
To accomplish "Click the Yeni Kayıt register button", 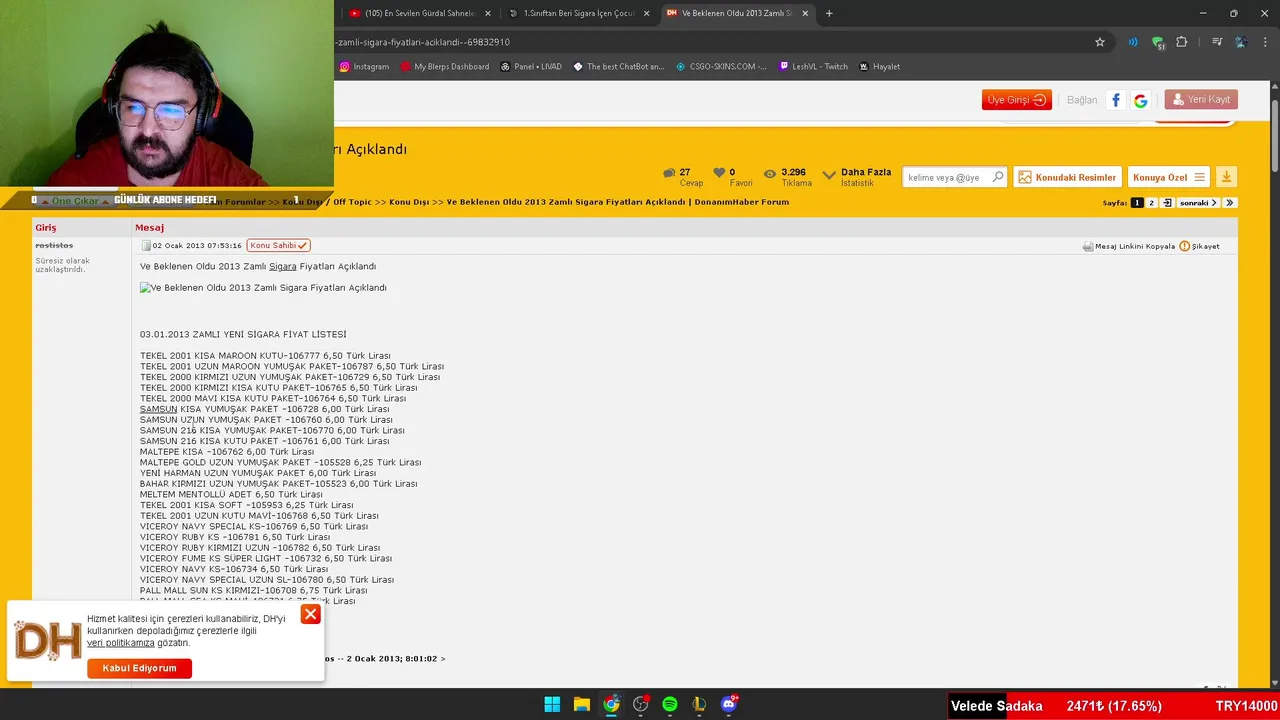I will pos(1201,100).
